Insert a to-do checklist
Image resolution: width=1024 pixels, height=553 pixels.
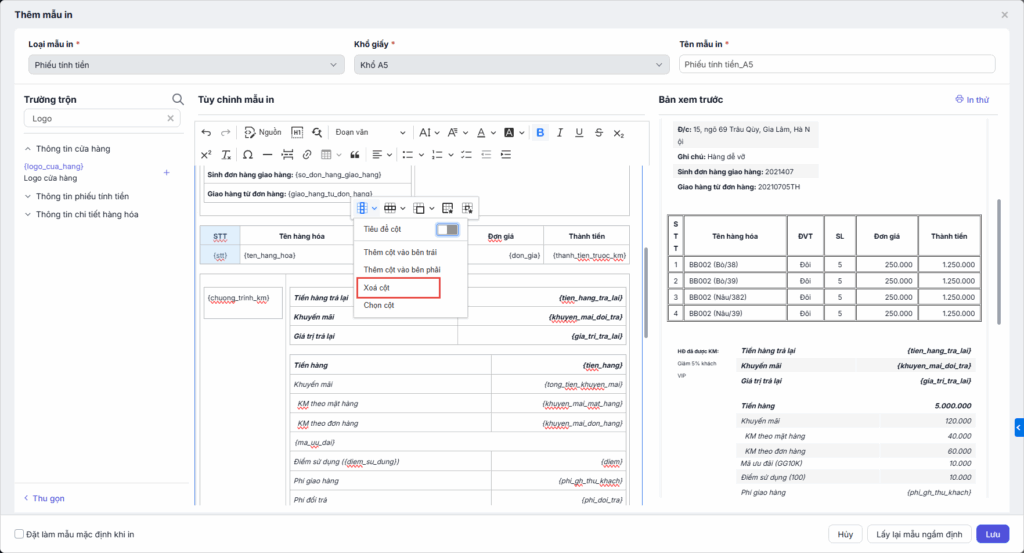466,155
